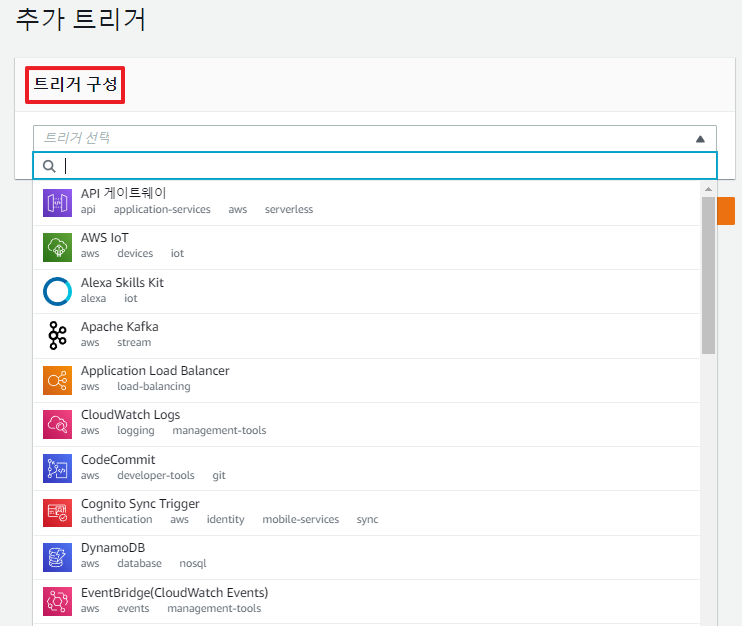Click the 'authentication' tag text
The image size is (742, 626).
116,519
